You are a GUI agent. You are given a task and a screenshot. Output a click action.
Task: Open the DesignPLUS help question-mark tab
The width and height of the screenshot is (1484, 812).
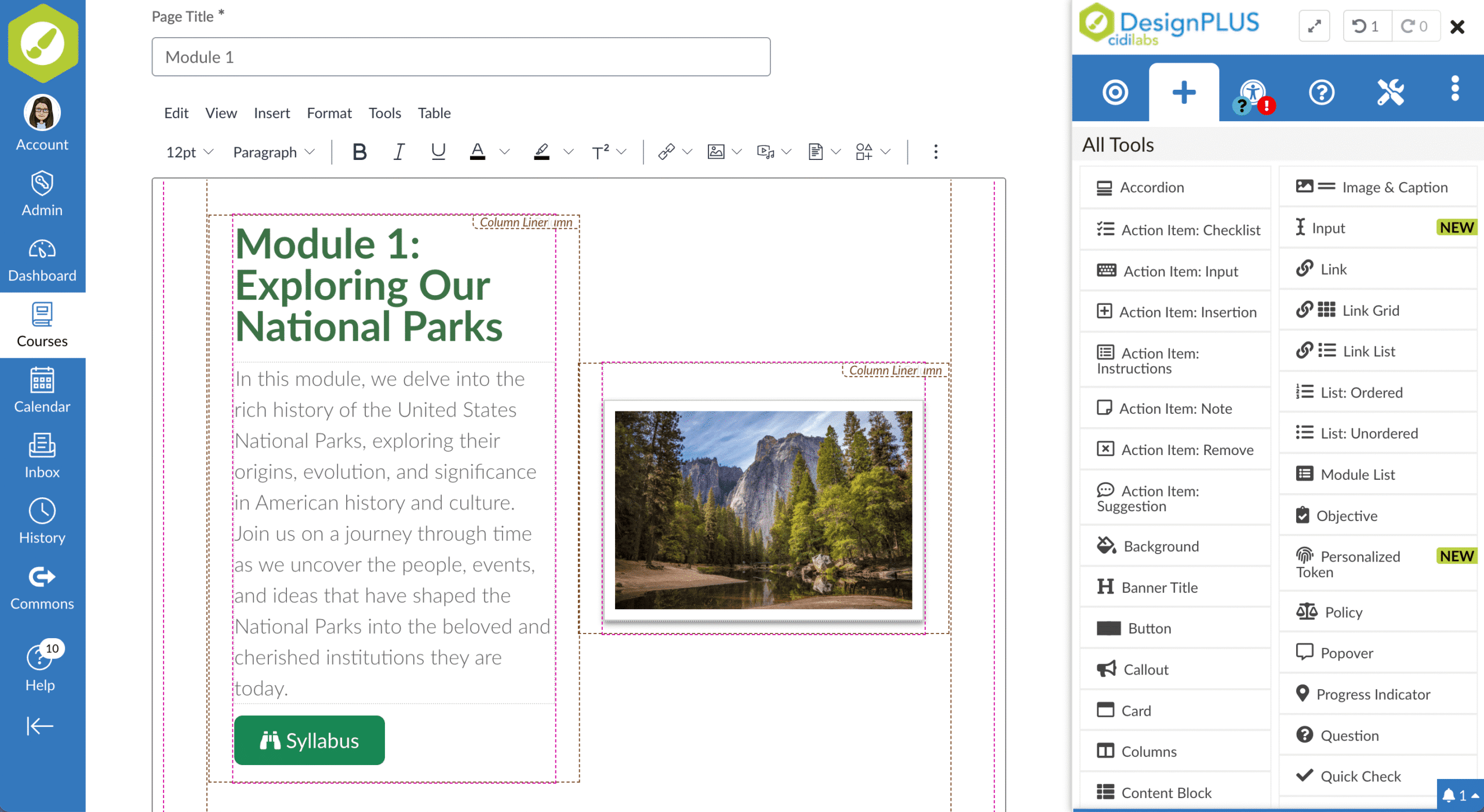pyautogui.click(x=1321, y=93)
